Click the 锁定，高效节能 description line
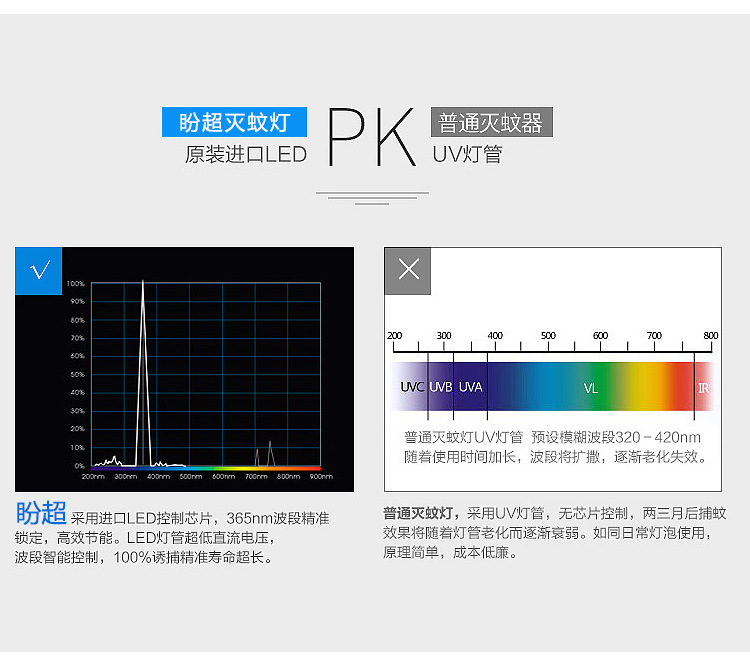This screenshot has width=750, height=660. [x=145, y=538]
